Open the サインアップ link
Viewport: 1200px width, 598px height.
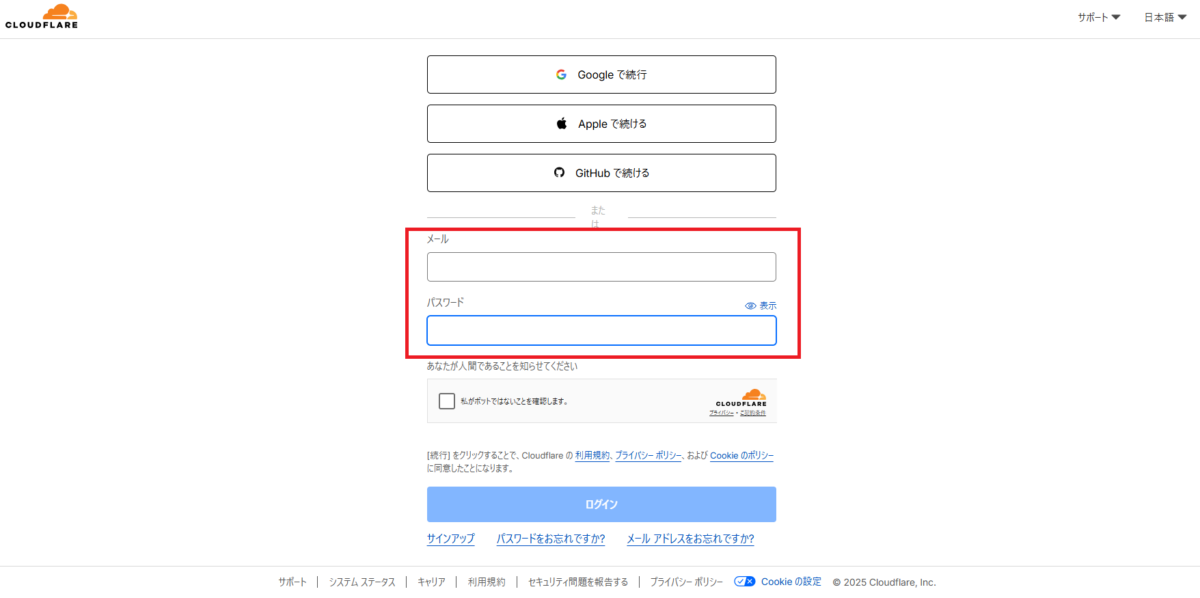(x=450, y=539)
